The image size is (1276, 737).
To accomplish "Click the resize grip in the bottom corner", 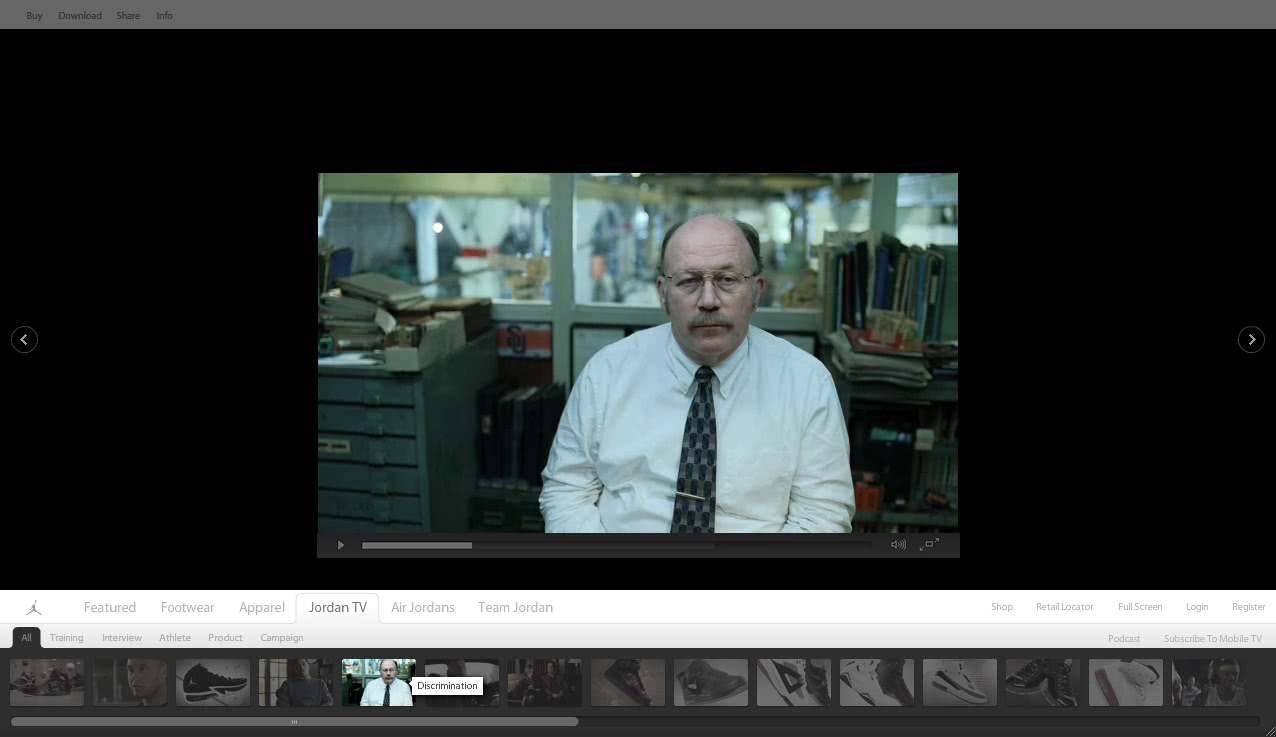I will coord(1269,731).
